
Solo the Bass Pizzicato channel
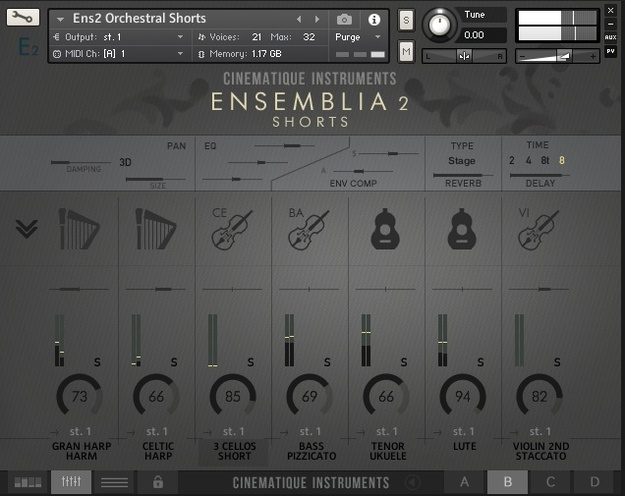327,362
